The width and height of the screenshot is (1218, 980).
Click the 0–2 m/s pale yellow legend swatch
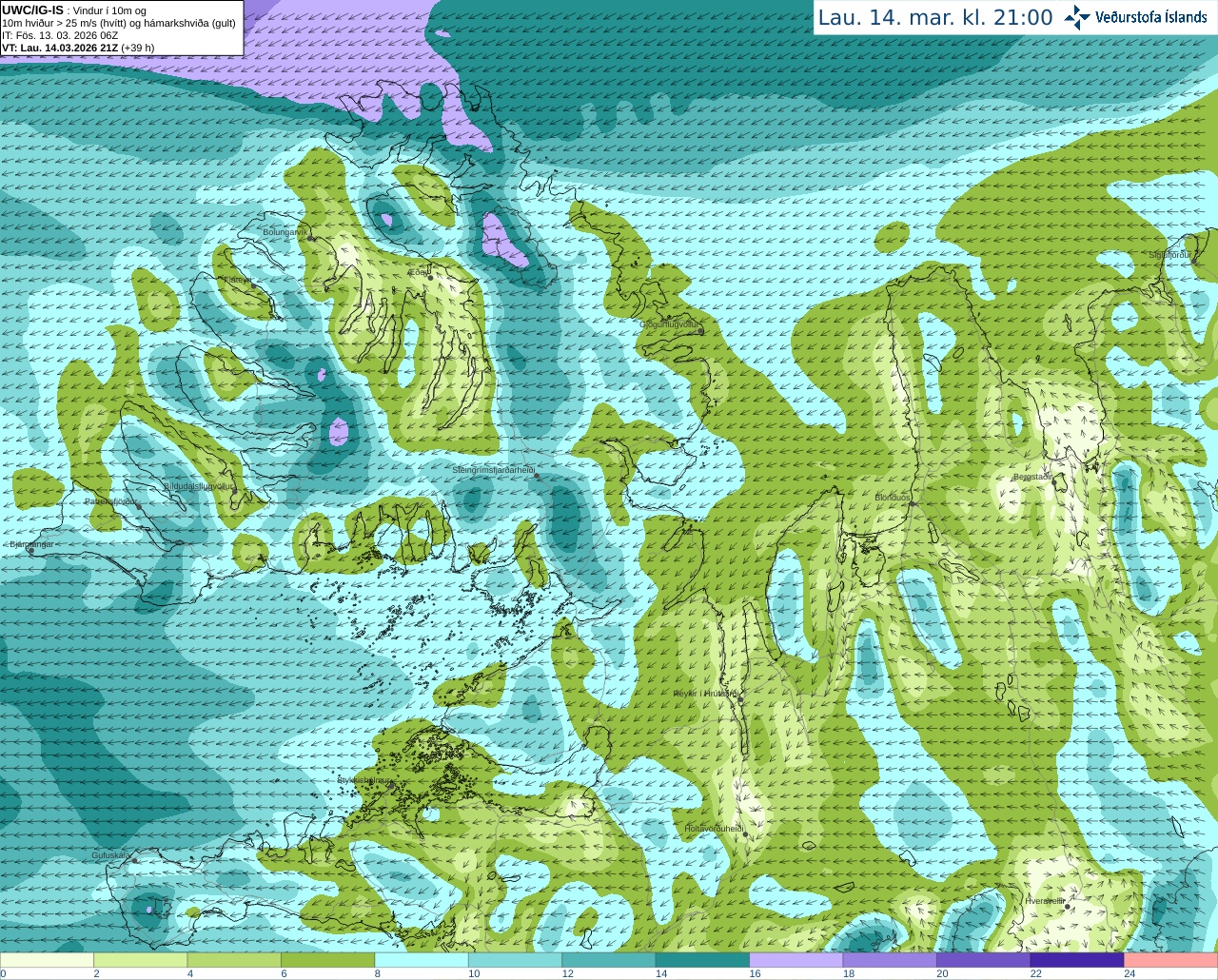click(x=47, y=960)
